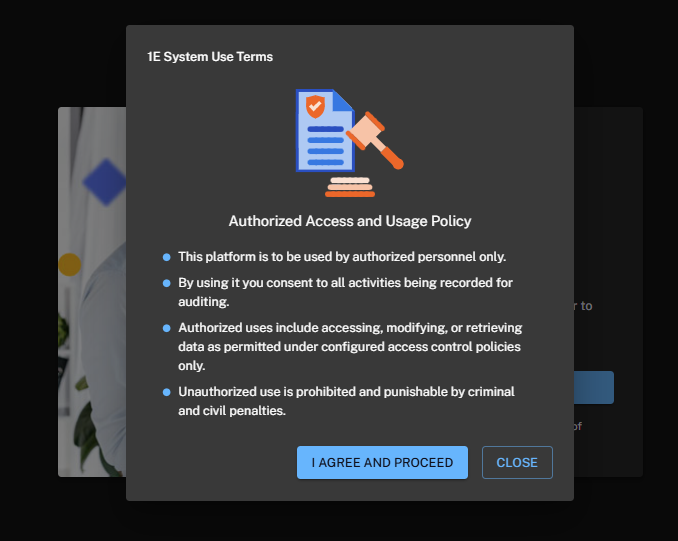Click the orange shield checkmark badge
This screenshot has height=541, width=678.
315,103
